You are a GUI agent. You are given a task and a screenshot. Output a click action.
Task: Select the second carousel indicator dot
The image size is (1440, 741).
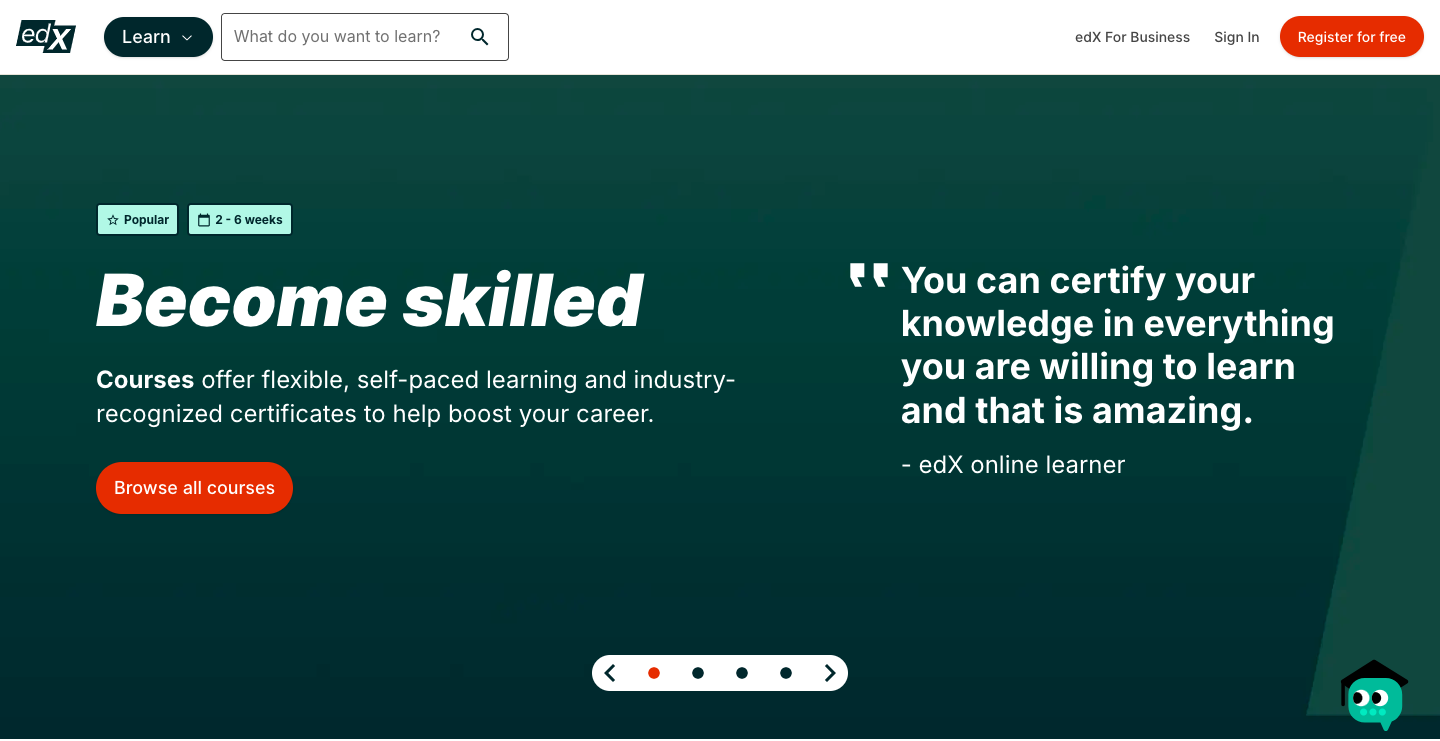point(698,673)
